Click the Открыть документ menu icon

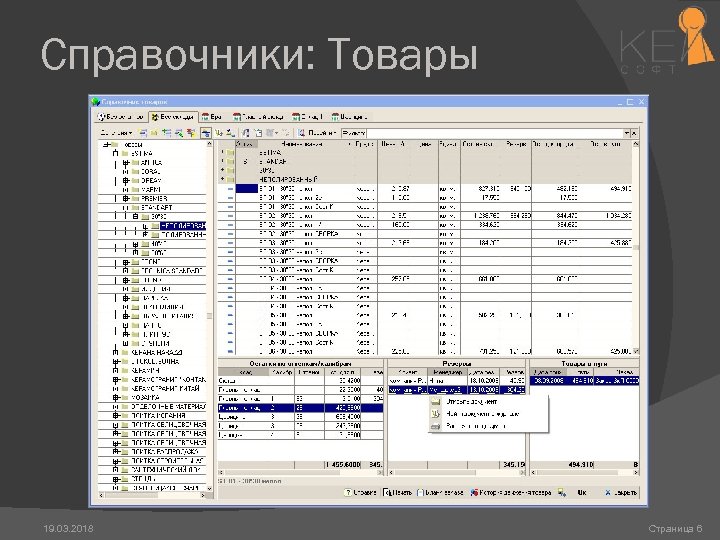click(x=435, y=402)
